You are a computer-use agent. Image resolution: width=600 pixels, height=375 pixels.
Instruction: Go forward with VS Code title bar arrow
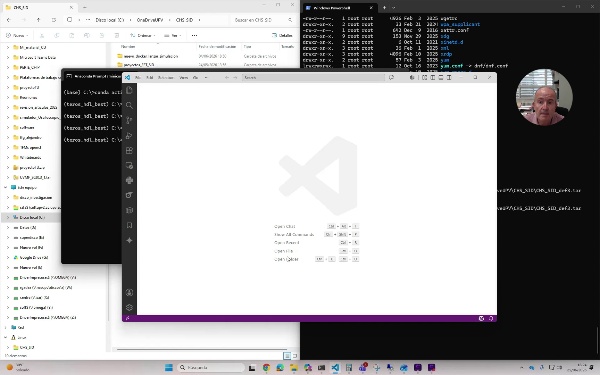click(x=235, y=77)
